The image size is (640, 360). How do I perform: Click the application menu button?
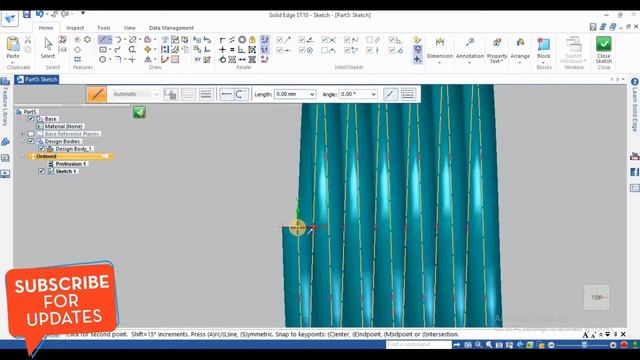(10, 18)
